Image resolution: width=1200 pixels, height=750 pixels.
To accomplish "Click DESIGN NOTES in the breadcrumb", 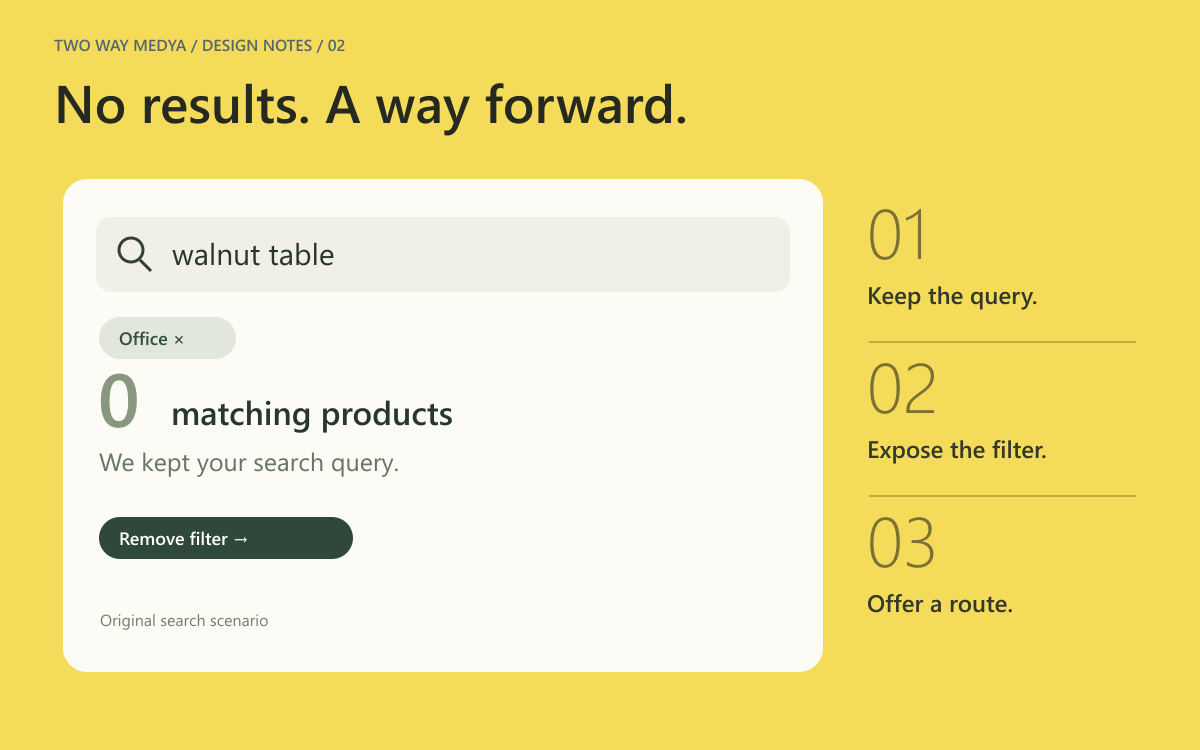I will (x=256, y=46).
